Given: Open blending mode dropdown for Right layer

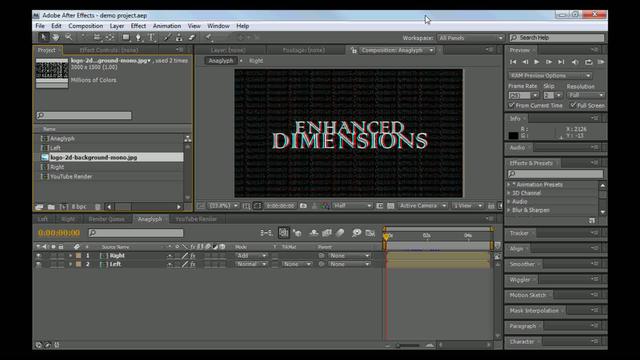Looking at the screenshot, I should pos(251,256).
